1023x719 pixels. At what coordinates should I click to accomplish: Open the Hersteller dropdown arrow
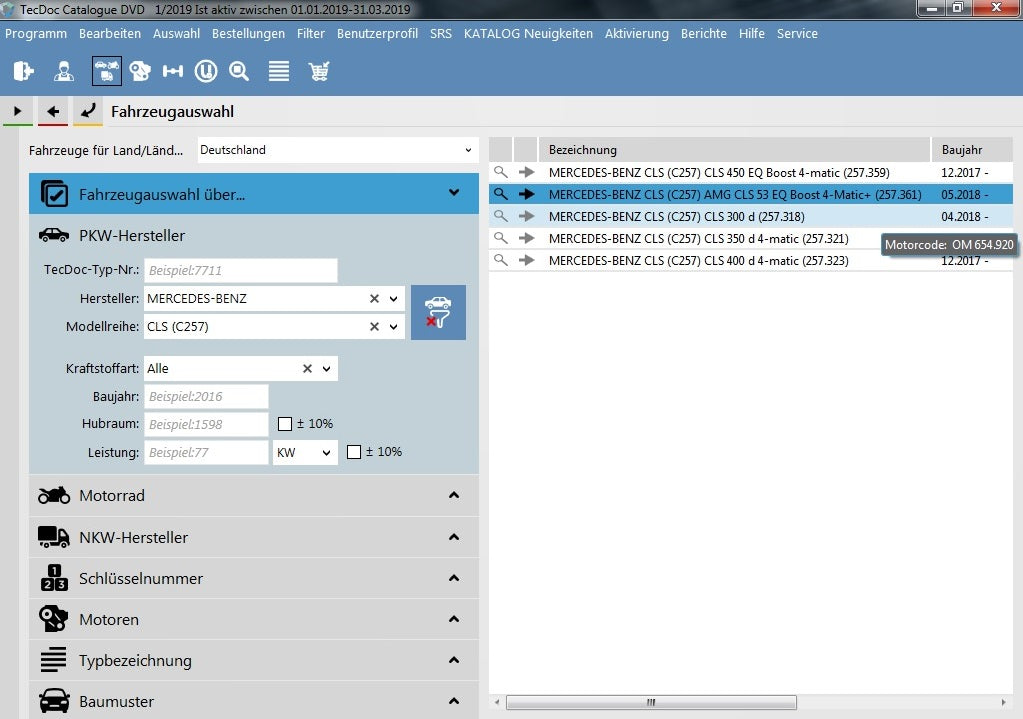pos(393,299)
